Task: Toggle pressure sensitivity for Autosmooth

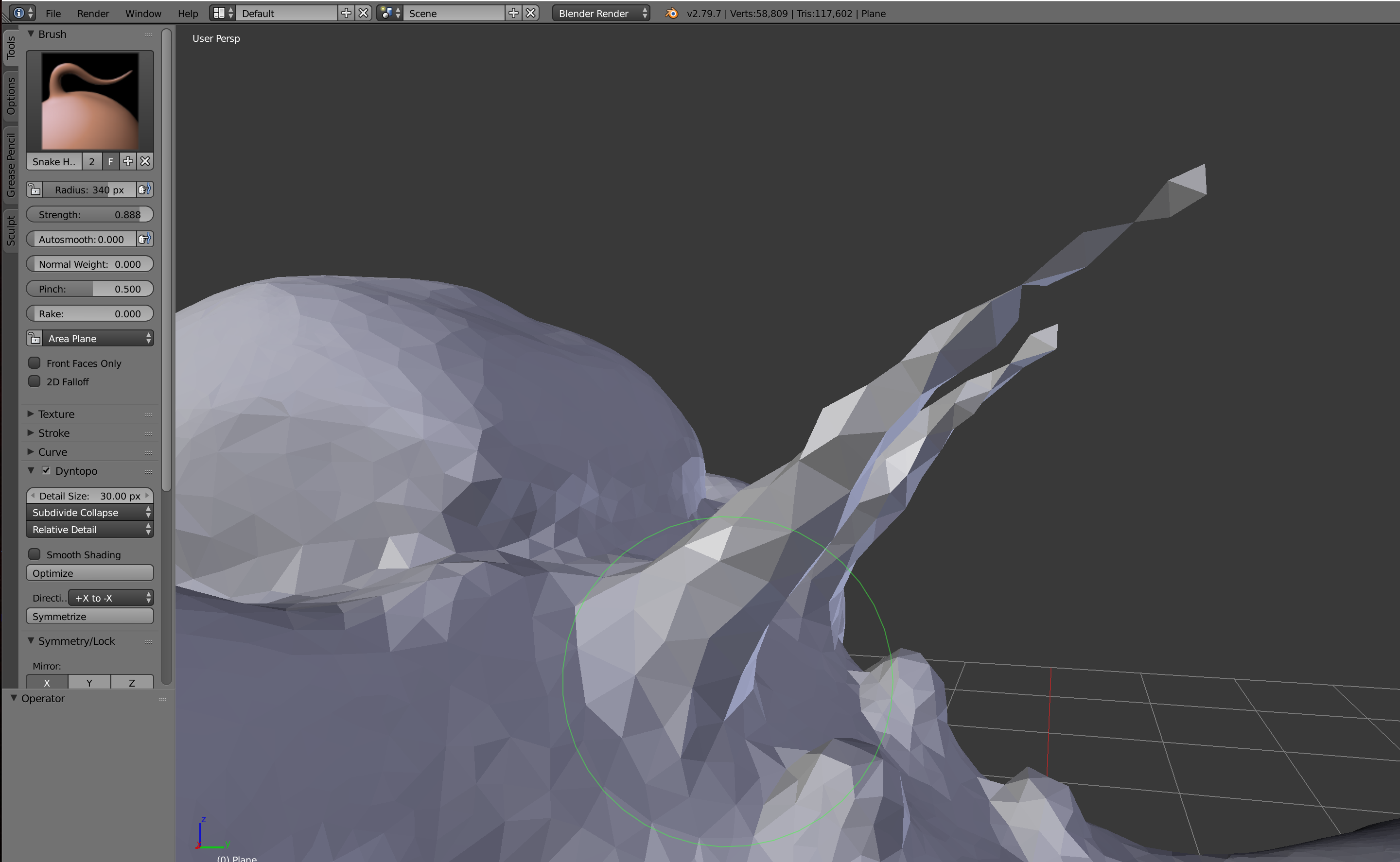Action: click(x=145, y=239)
